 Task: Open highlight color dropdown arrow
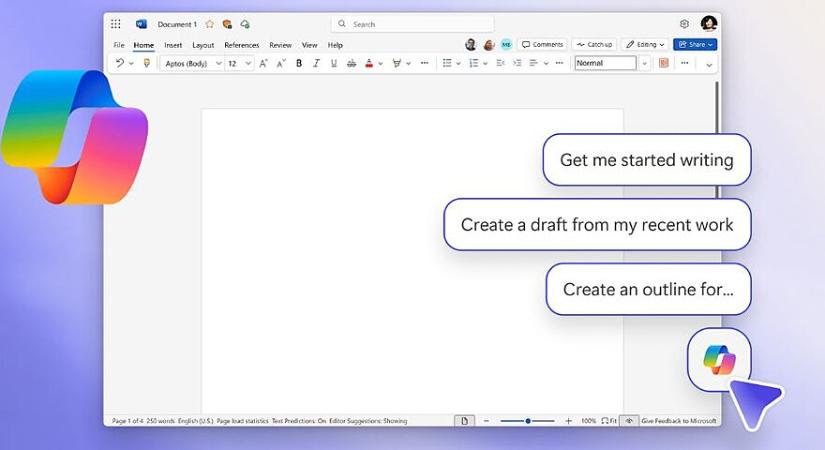408,64
